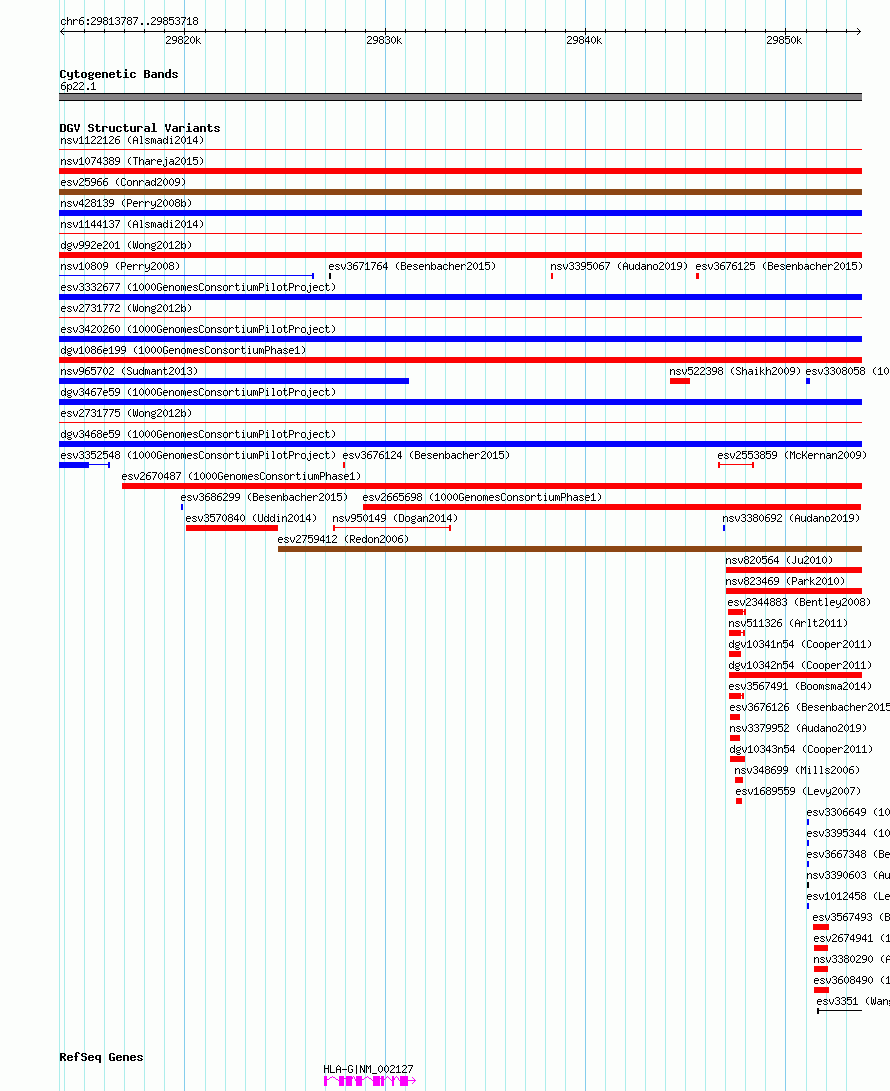Click dgv3468e59 variant label
890x1091 pixels.
coord(198,434)
